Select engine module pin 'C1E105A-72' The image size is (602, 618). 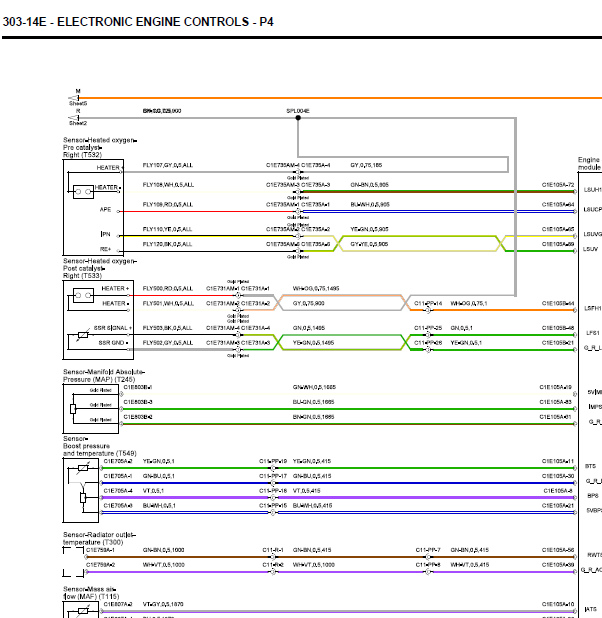point(558,185)
